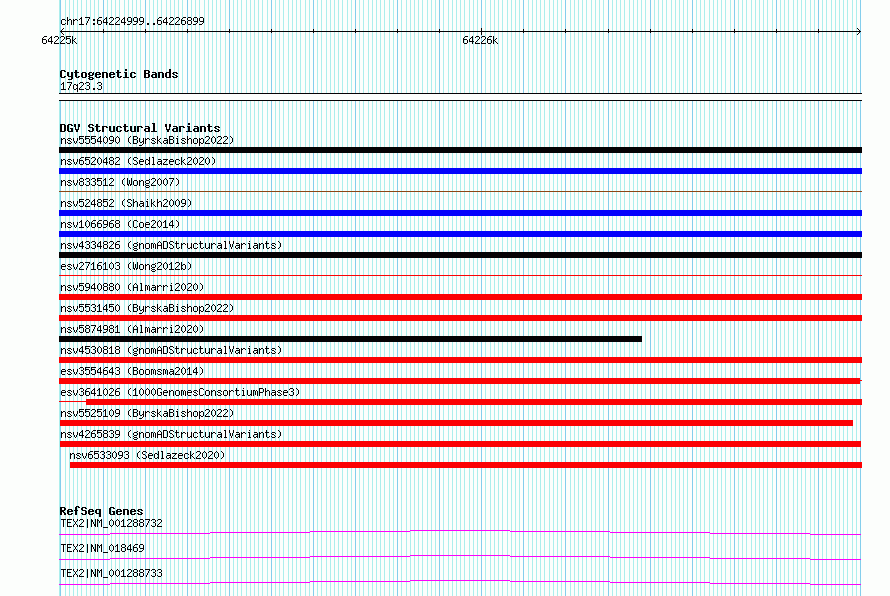Click the 64225k ruler marker
The width and height of the screenshot is (890, 596).
click(x=59, y=40)
